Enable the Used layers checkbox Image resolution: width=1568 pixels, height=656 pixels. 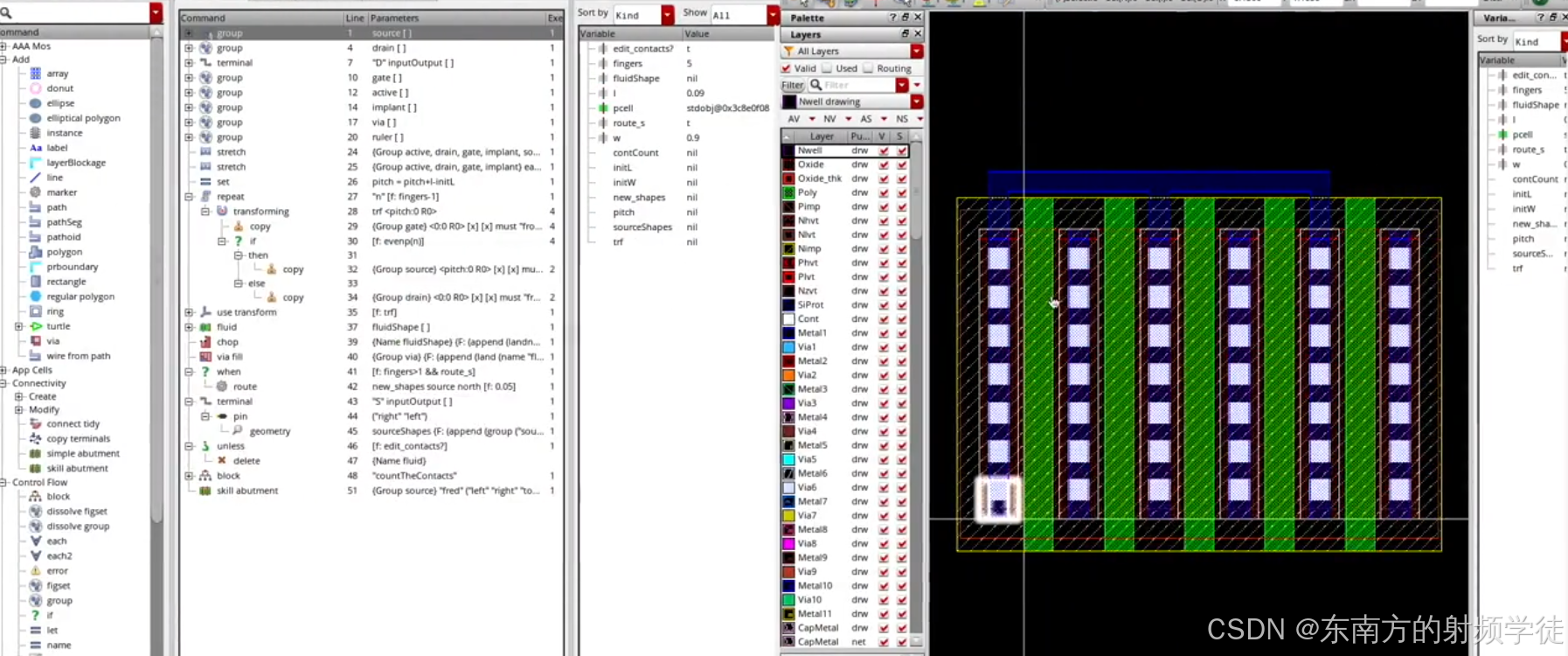click(827, 68)
